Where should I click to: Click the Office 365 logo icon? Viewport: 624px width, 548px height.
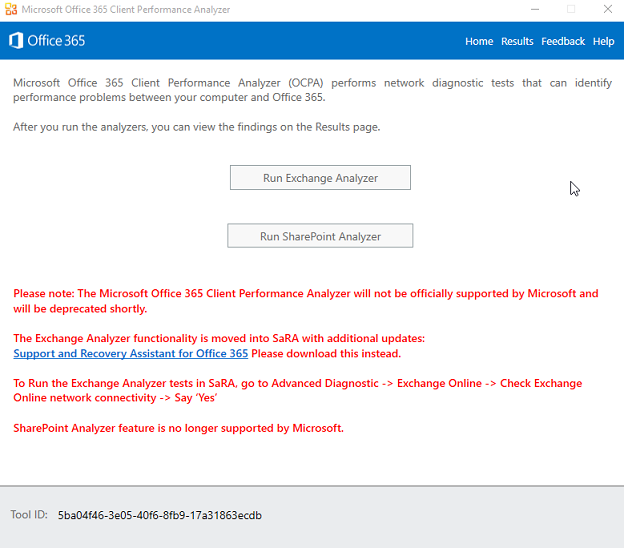tap(16, 41)
